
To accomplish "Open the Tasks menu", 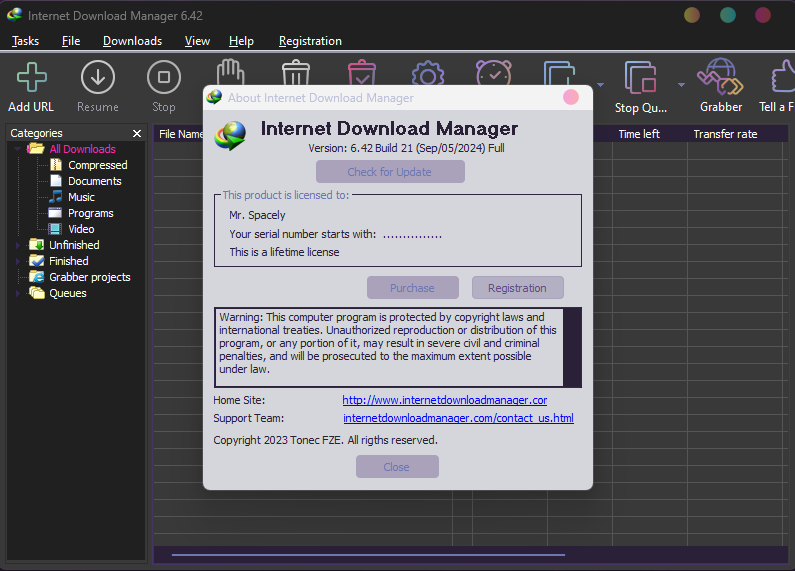I will tap(25, 41).
